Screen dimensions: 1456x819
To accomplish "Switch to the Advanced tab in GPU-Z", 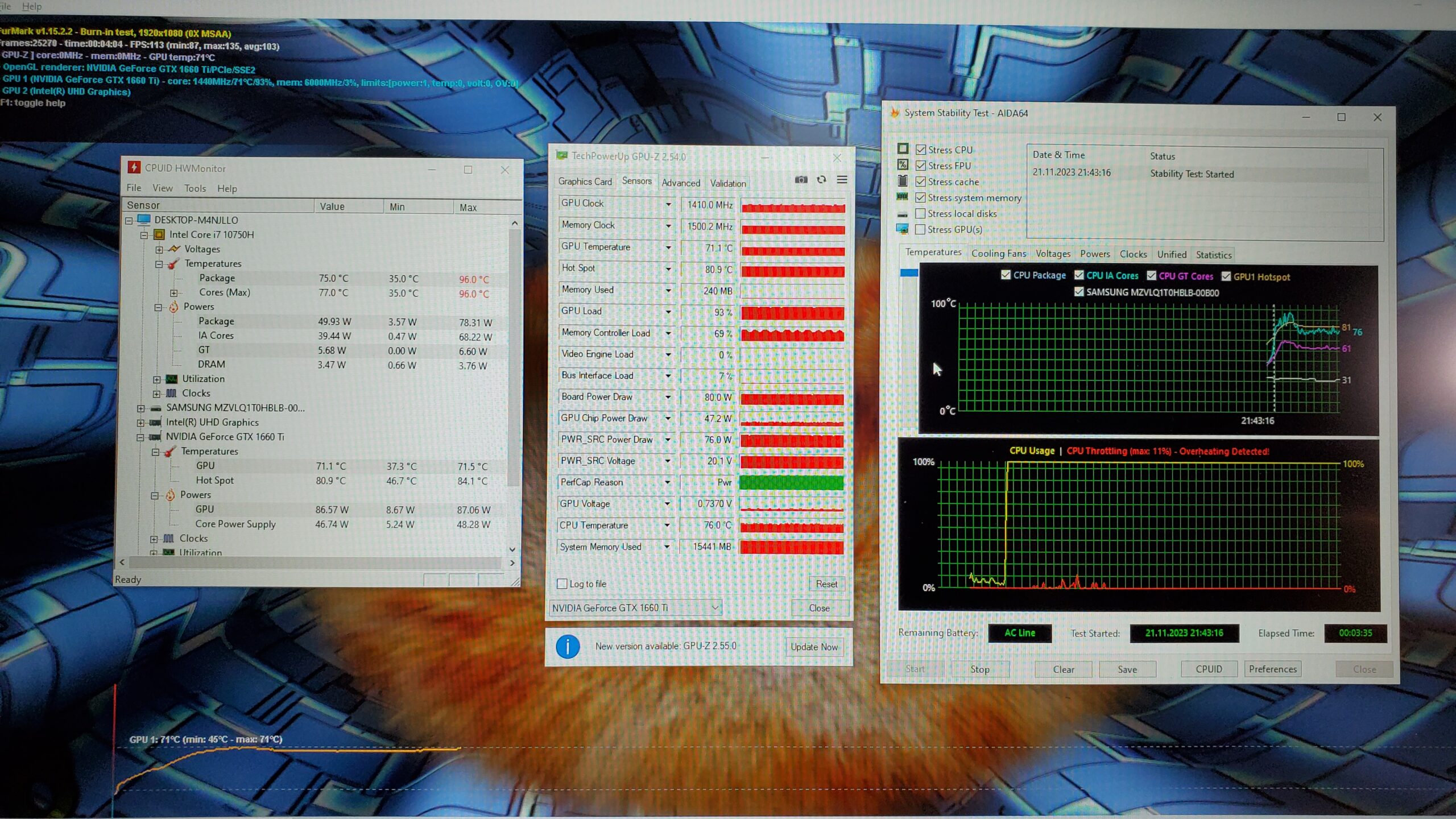I will [x=681, y=183].
